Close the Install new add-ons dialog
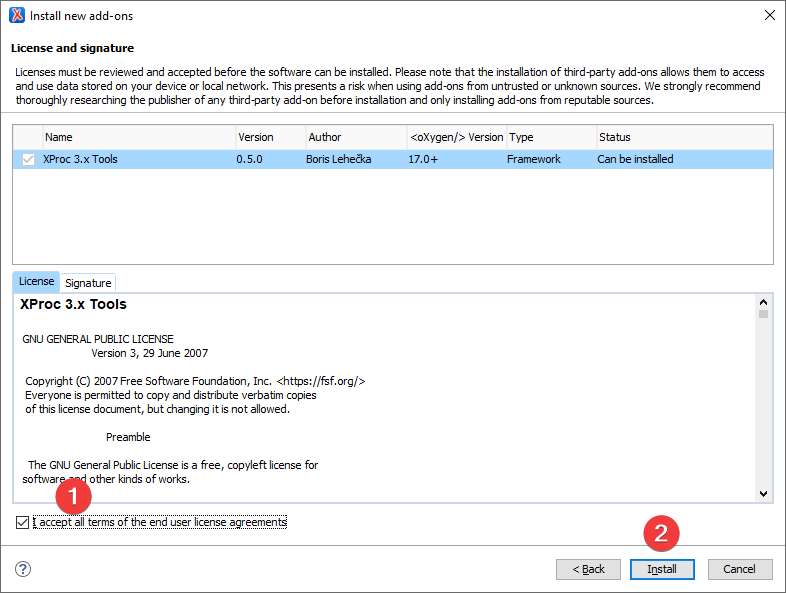Image resolution: width=786 pixels, height=593 pixels. (769, 16)
